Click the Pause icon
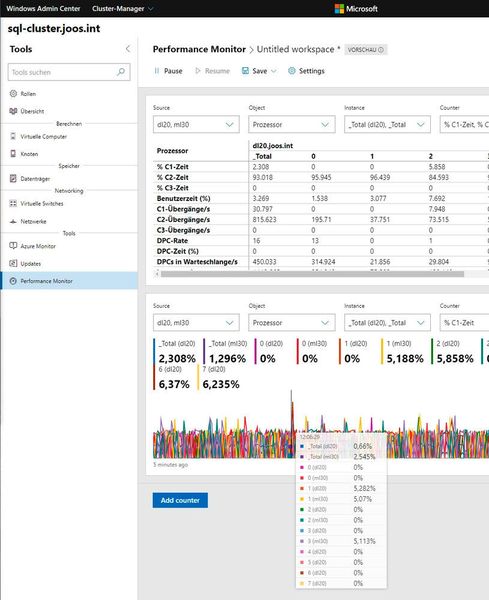The width and height of the screenshot is (489, 600). pos(156,71)
